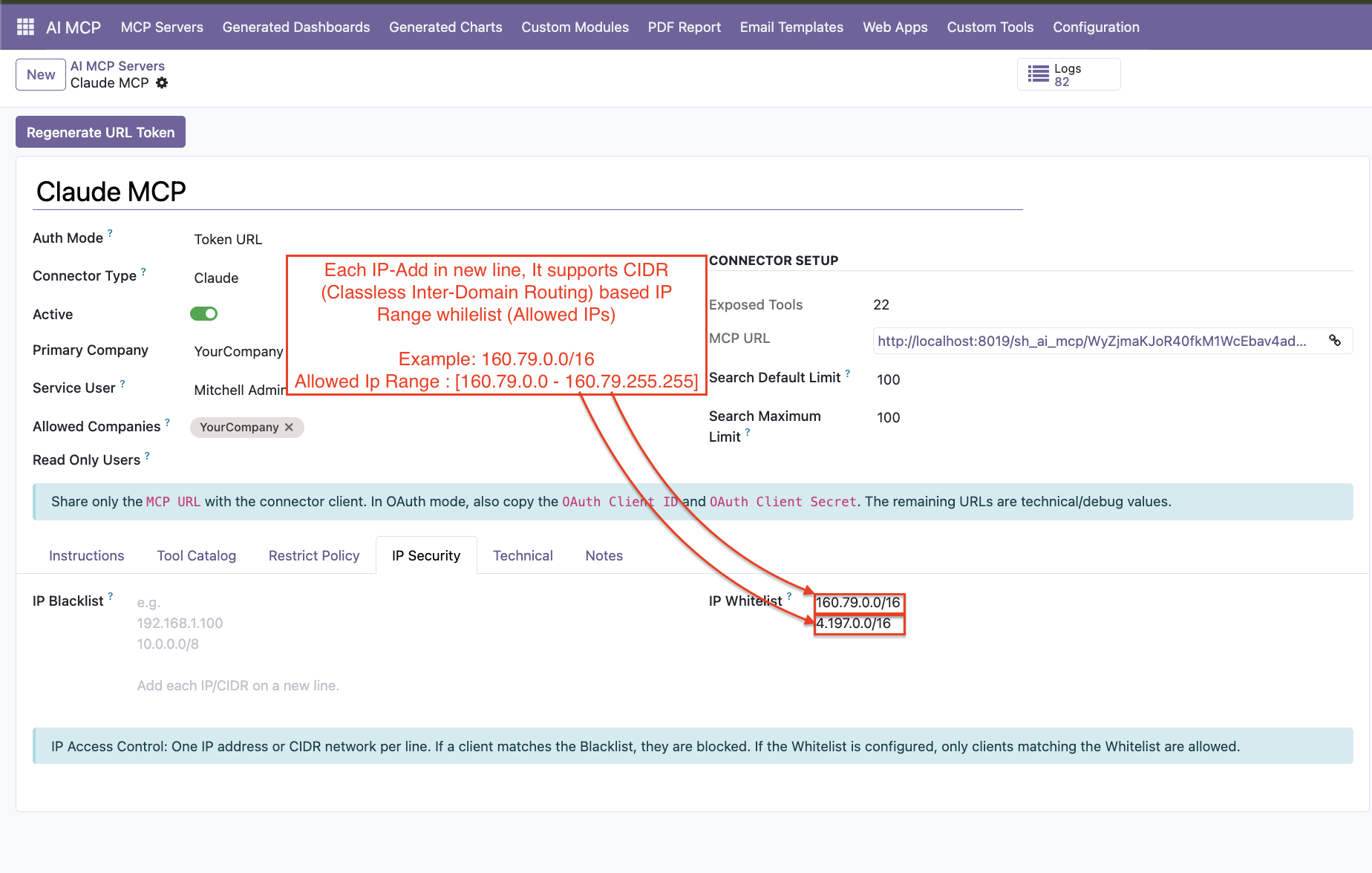This screenshot has height=873, width=1372.
Task: Switch to the Notes tab
Action: (x=604, y=555)
